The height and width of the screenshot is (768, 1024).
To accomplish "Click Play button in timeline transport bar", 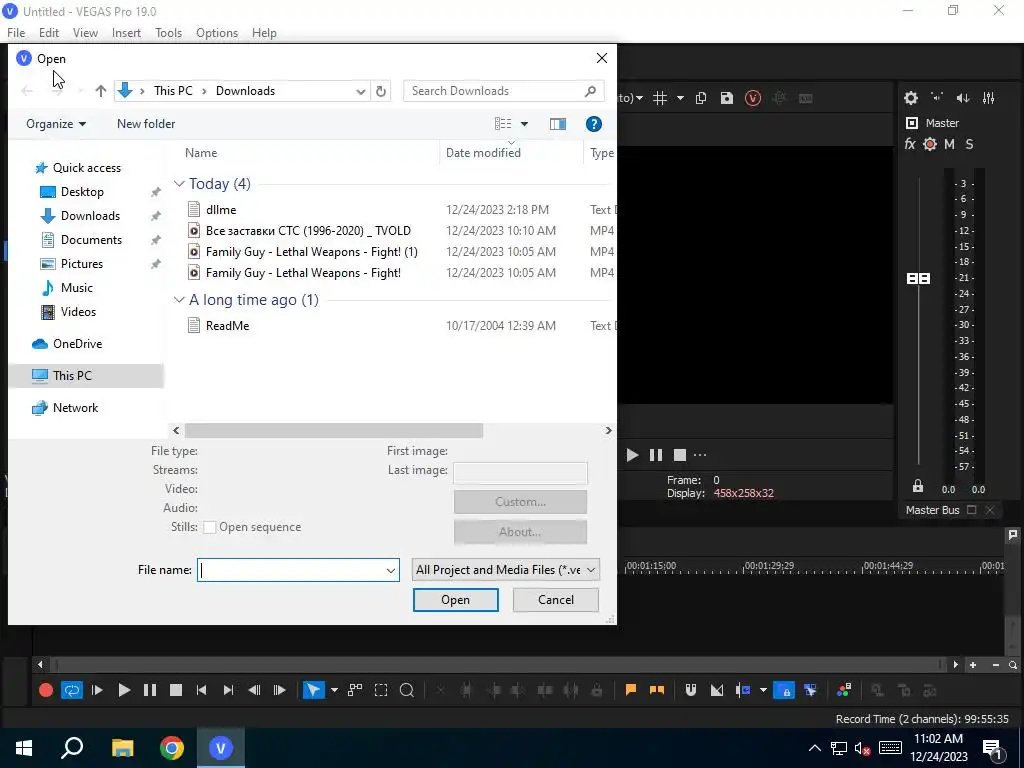I will click(124, 690).
